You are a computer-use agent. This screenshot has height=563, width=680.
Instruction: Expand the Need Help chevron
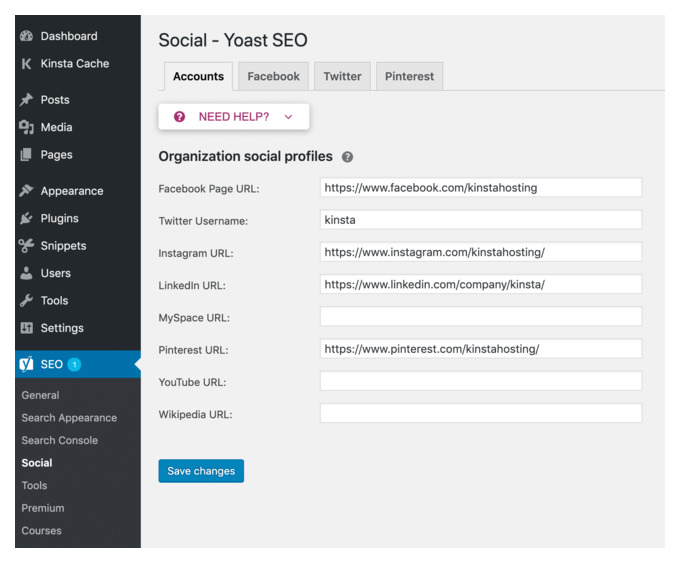(288, 117)
